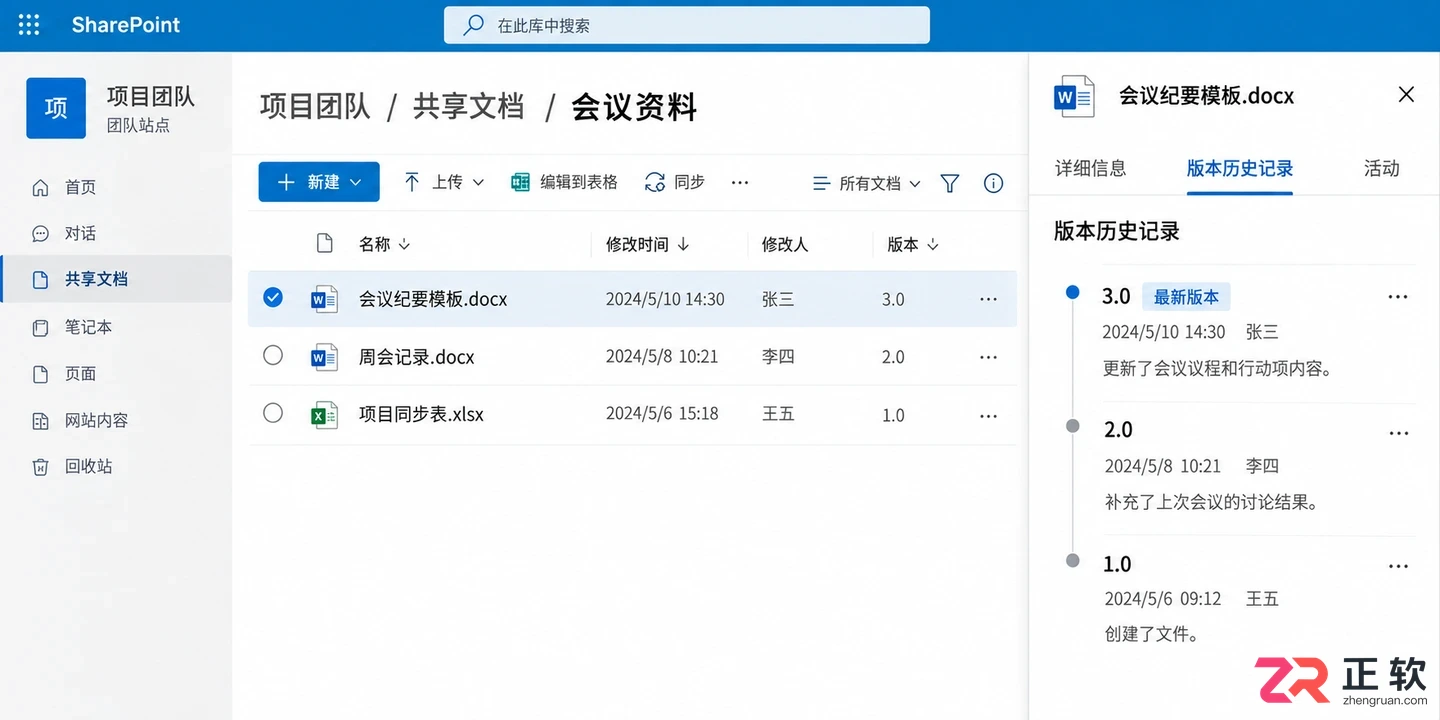Open the 版本 column header menu

913,244
